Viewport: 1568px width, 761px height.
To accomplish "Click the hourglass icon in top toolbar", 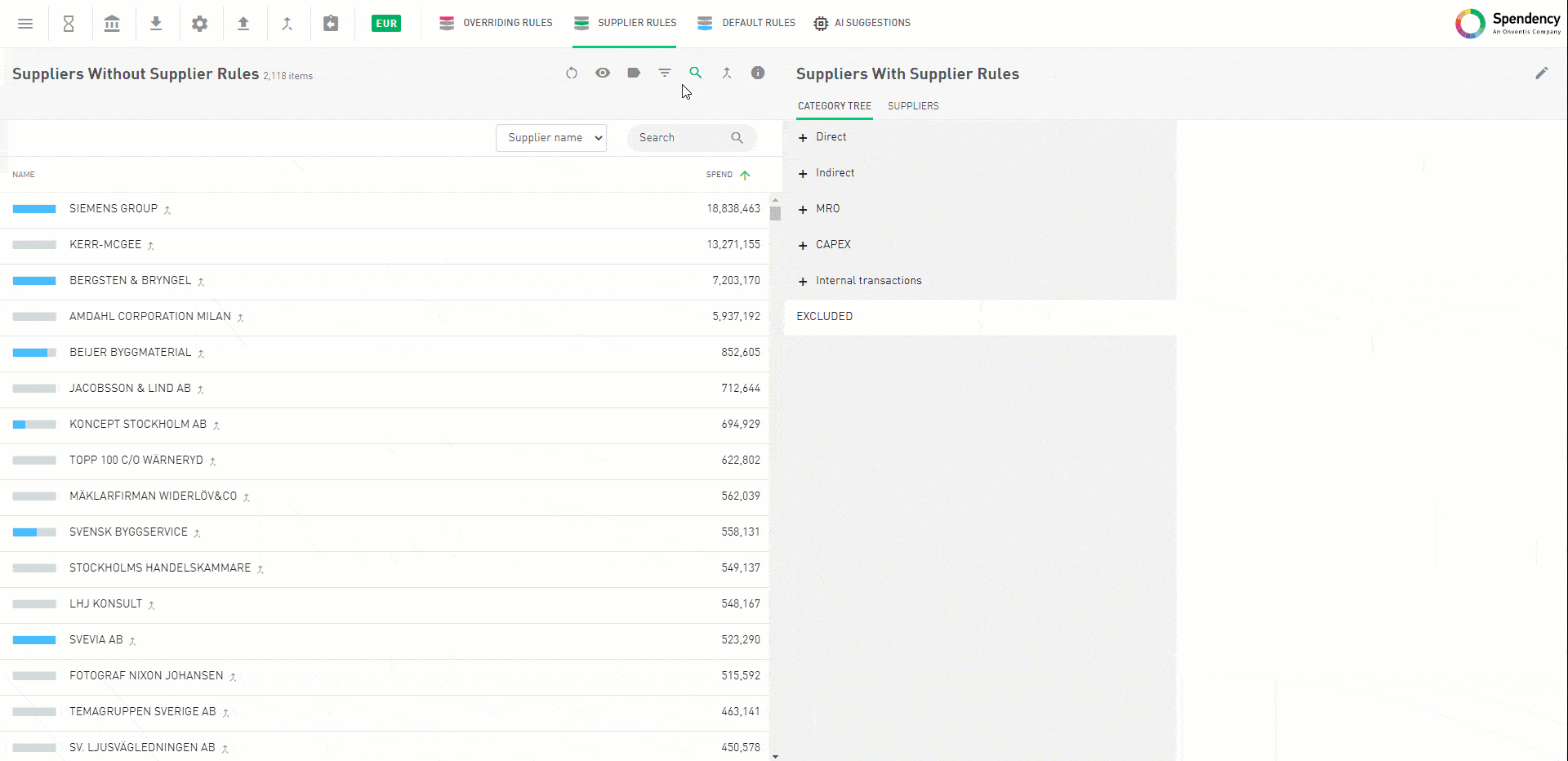I will pyautogui.click(x=69, y=24).
